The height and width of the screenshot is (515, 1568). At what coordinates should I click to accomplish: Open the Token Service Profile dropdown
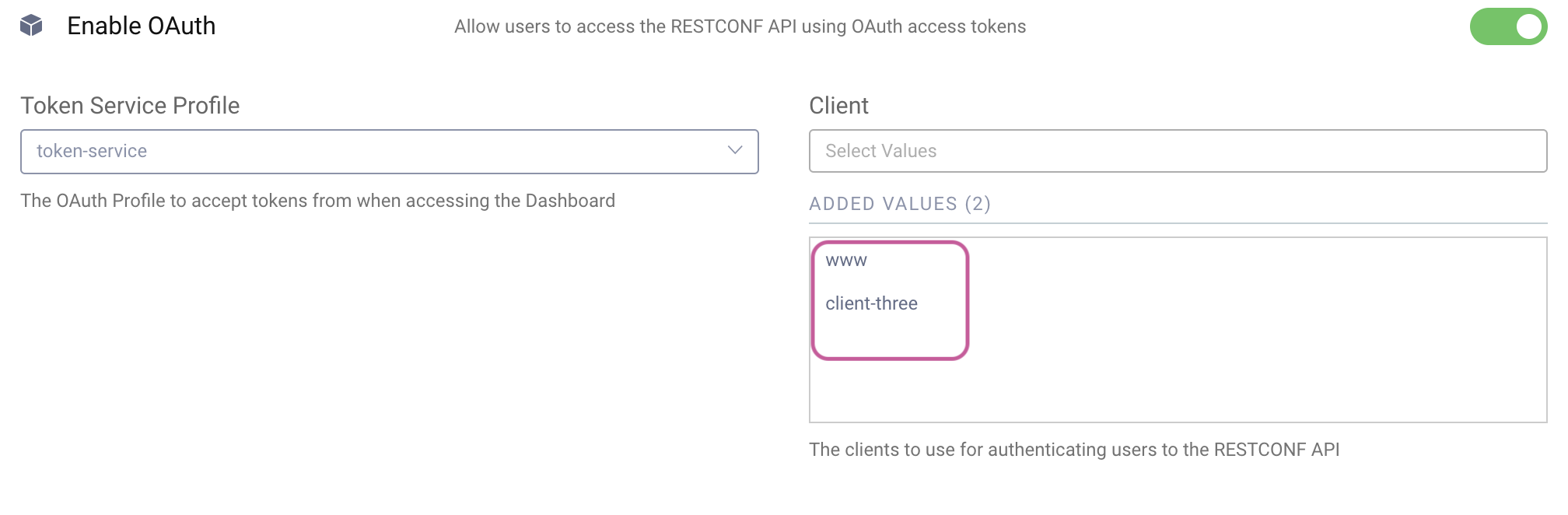click(x=389, y=151)
